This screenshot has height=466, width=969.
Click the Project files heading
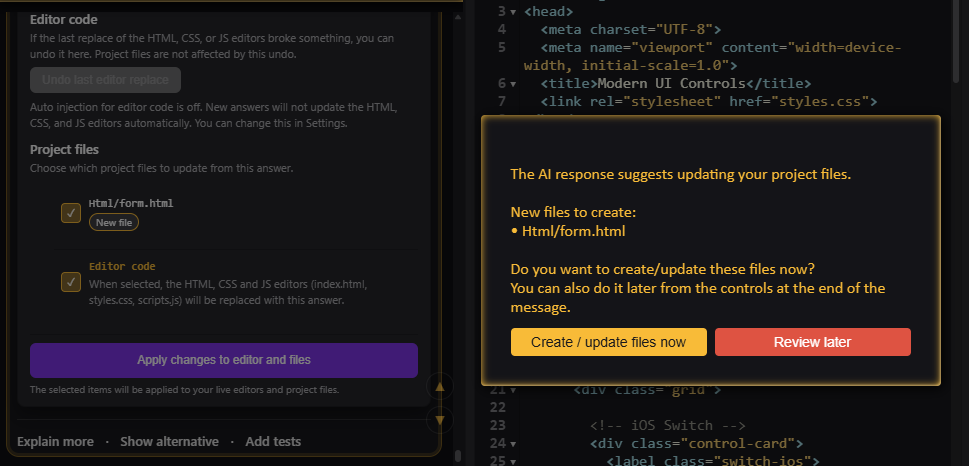click(64, 150)
